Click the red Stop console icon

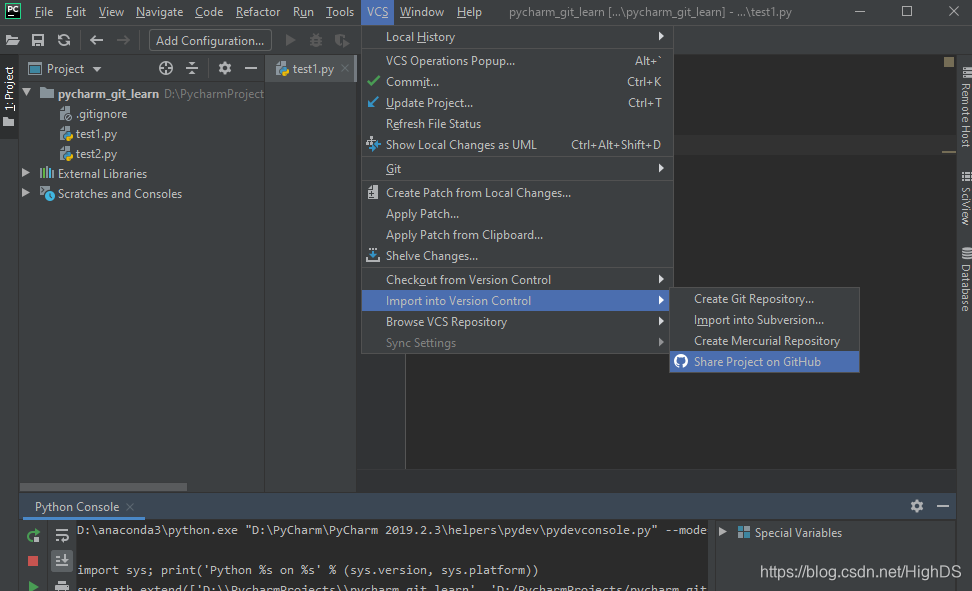(33, 561)
